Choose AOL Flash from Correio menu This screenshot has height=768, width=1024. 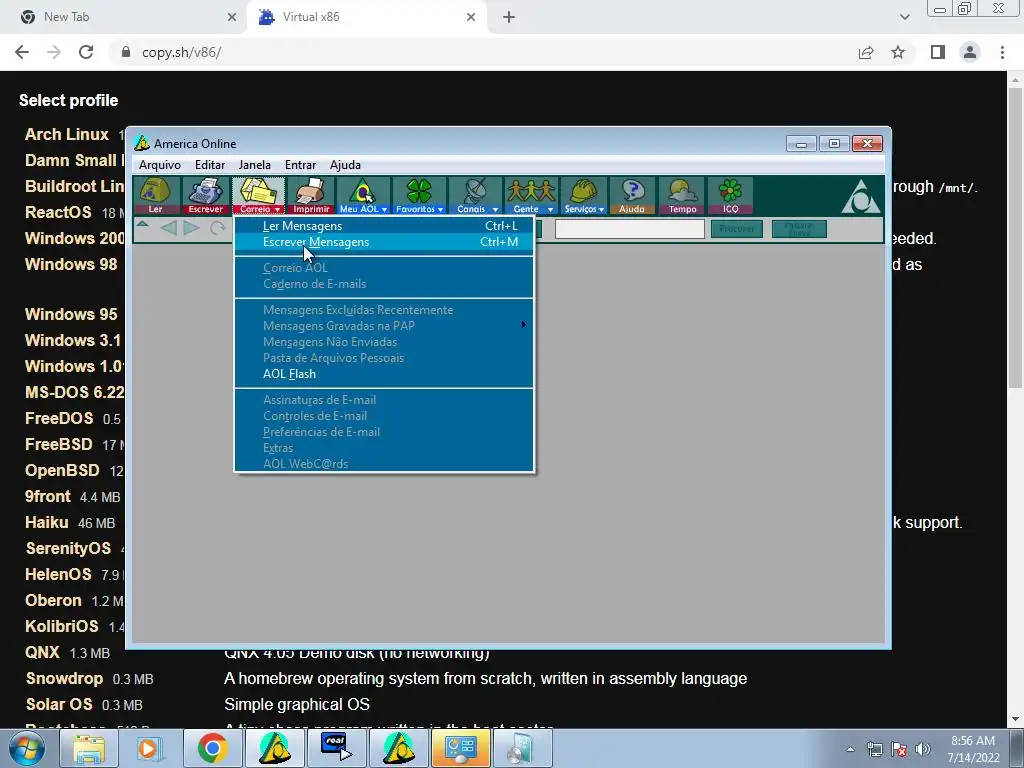click(384, 374)
